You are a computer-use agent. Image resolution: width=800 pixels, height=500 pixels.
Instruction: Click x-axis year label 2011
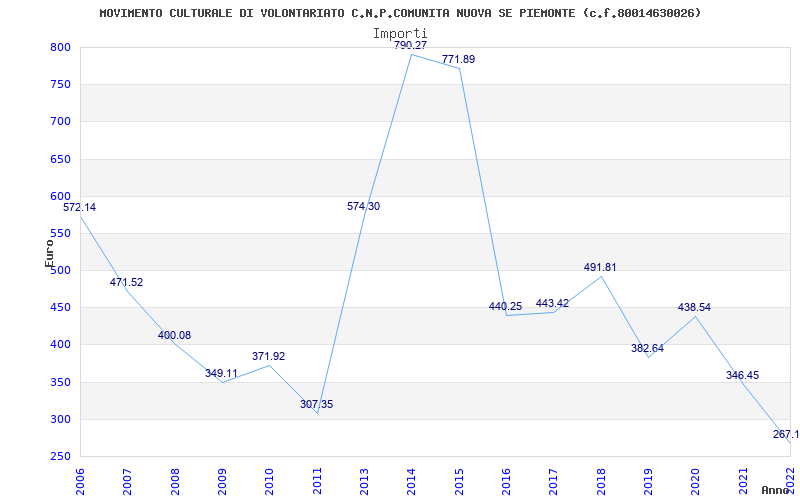(x=317, y=481)
